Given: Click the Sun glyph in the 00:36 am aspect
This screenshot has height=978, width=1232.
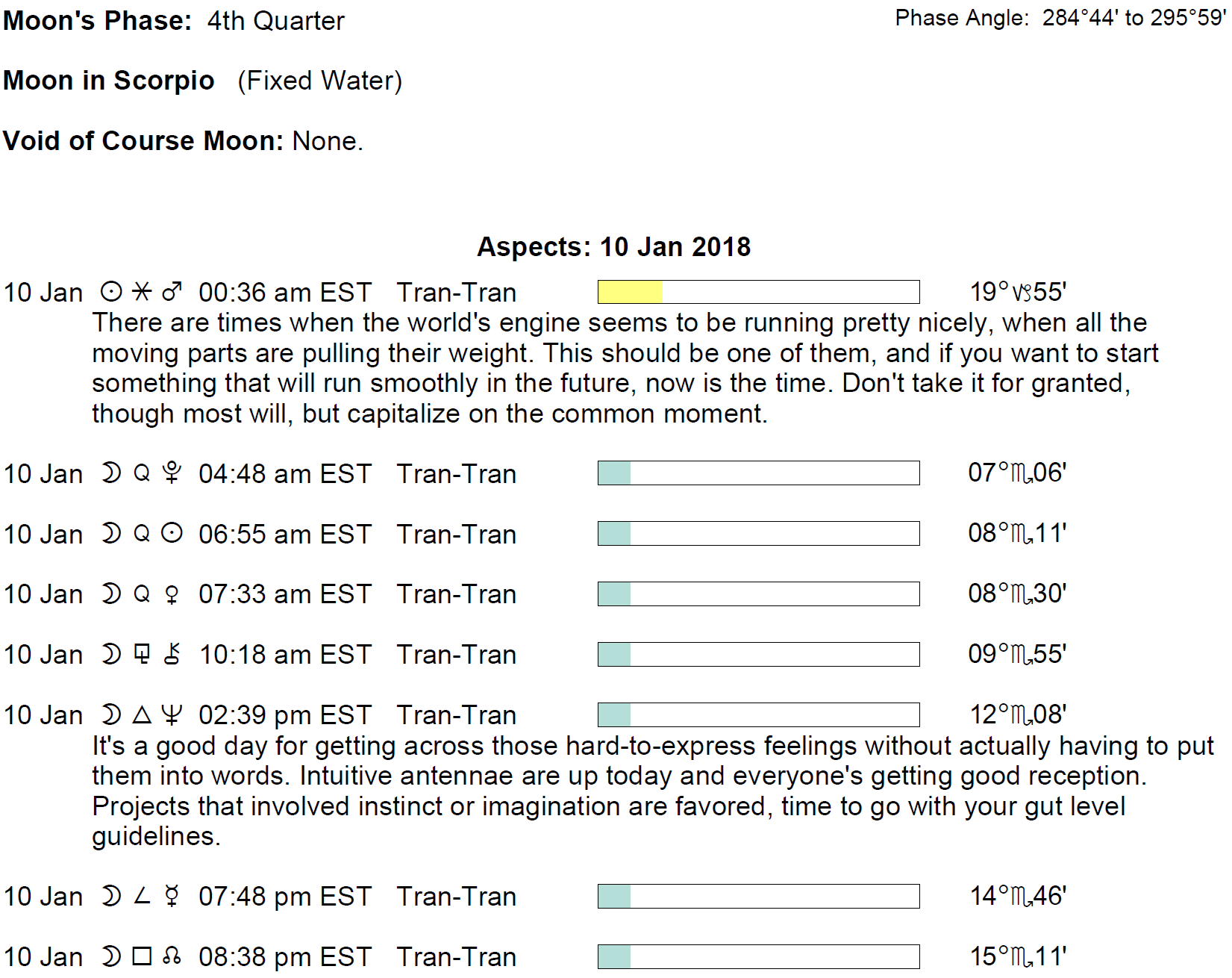Looking at the screenshot, I should click(x=111, y=292).
